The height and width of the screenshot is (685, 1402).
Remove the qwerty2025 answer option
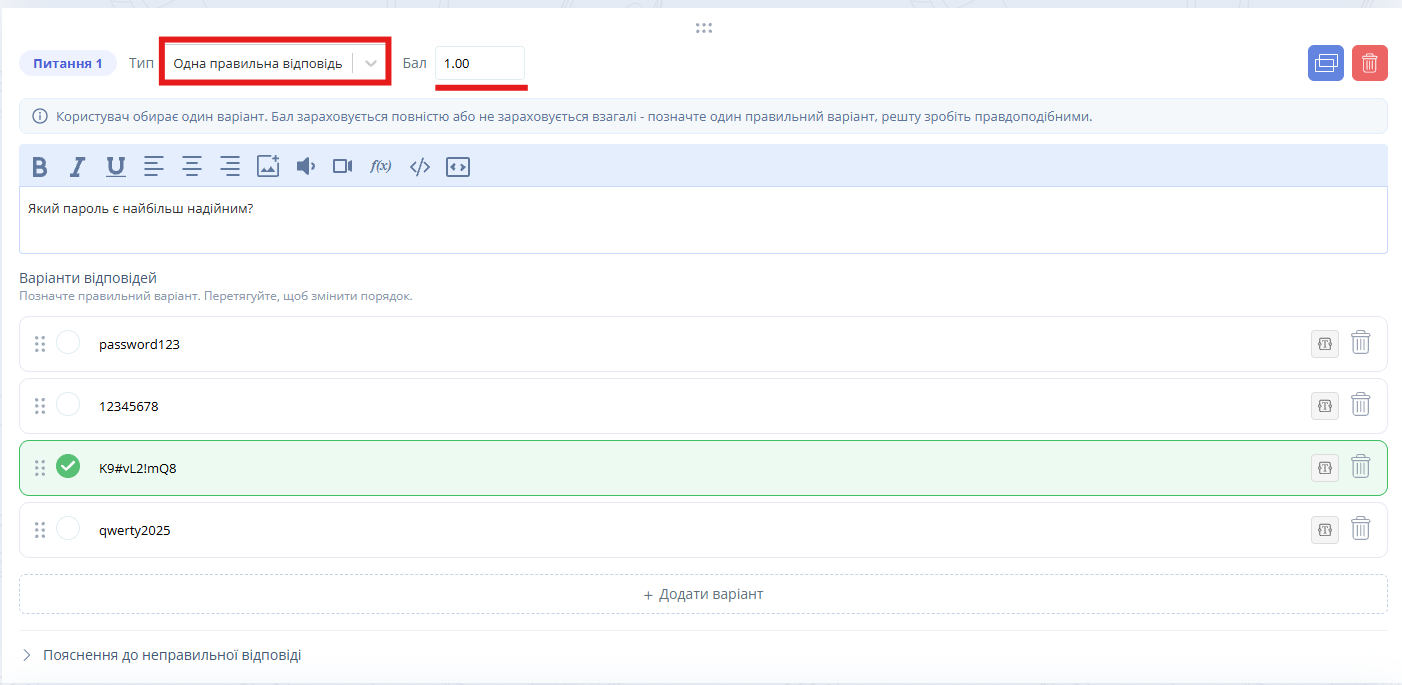tap(1360, 529)
